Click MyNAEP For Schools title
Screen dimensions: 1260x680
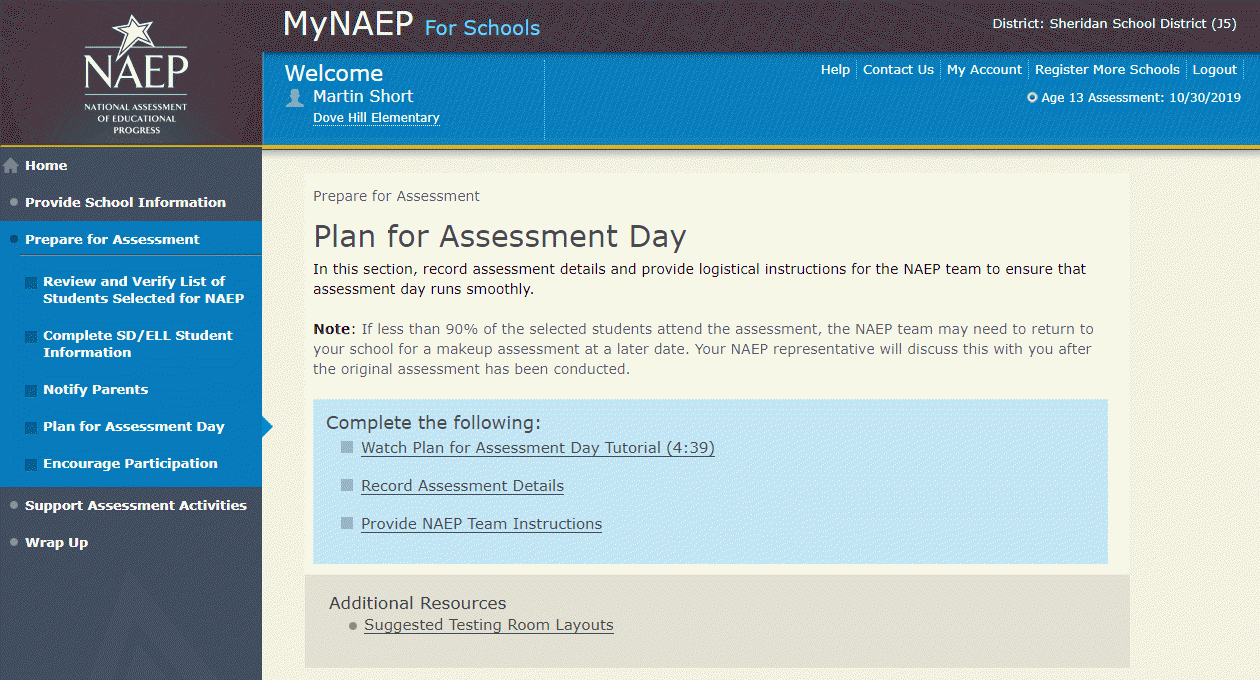pyautogui.click(x=411, y=24)
